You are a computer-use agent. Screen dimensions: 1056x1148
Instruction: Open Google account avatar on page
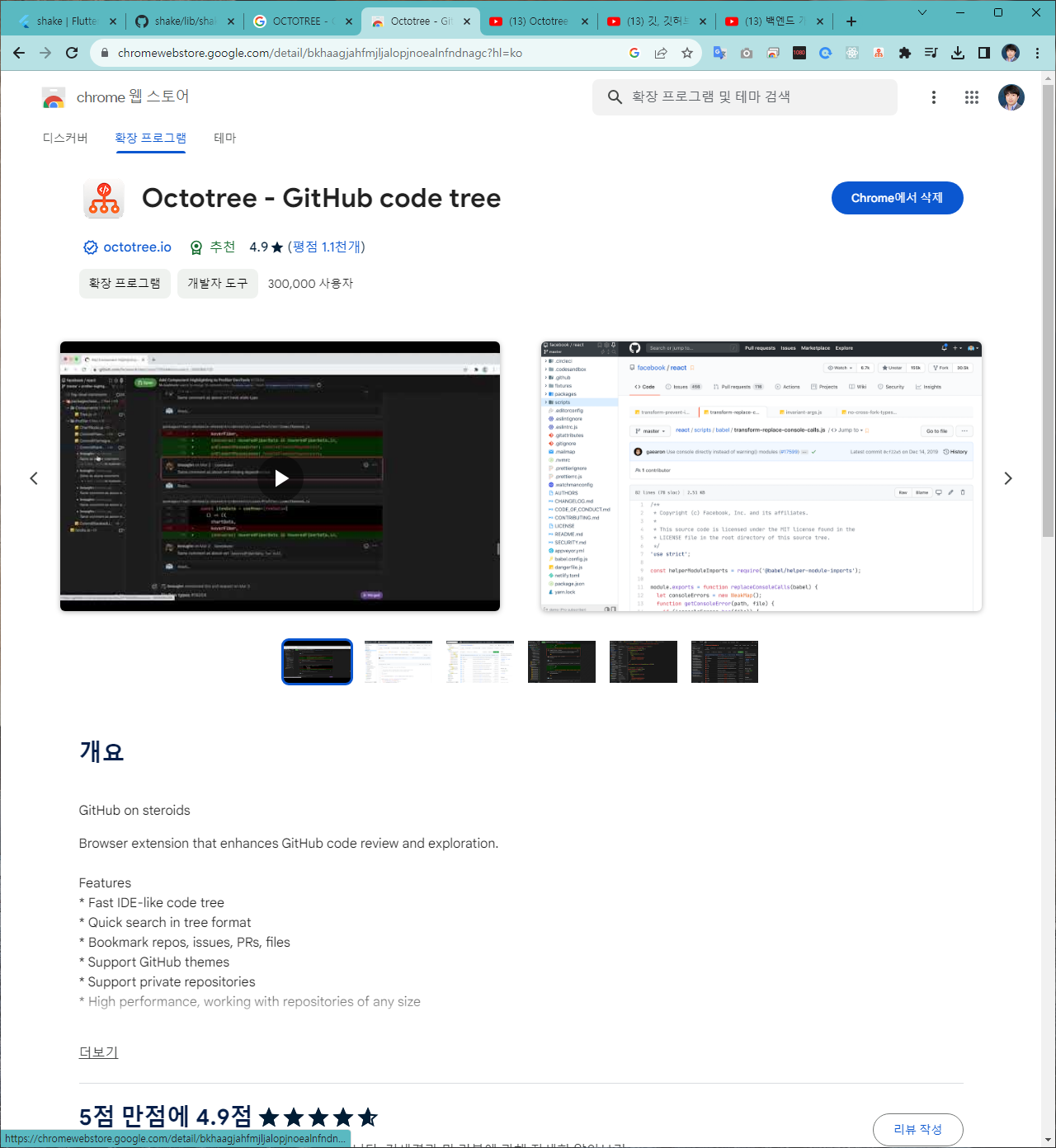[x=1011, y=97]
